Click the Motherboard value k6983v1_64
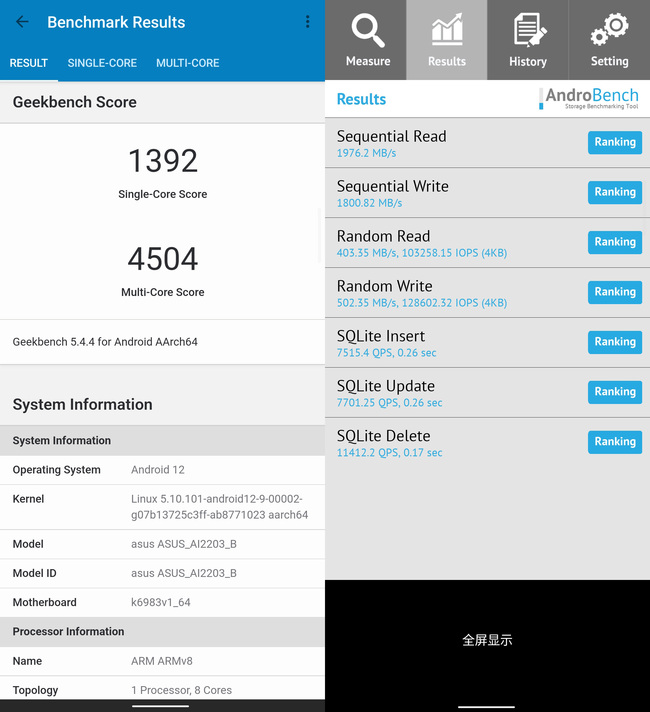 (160, 602)
